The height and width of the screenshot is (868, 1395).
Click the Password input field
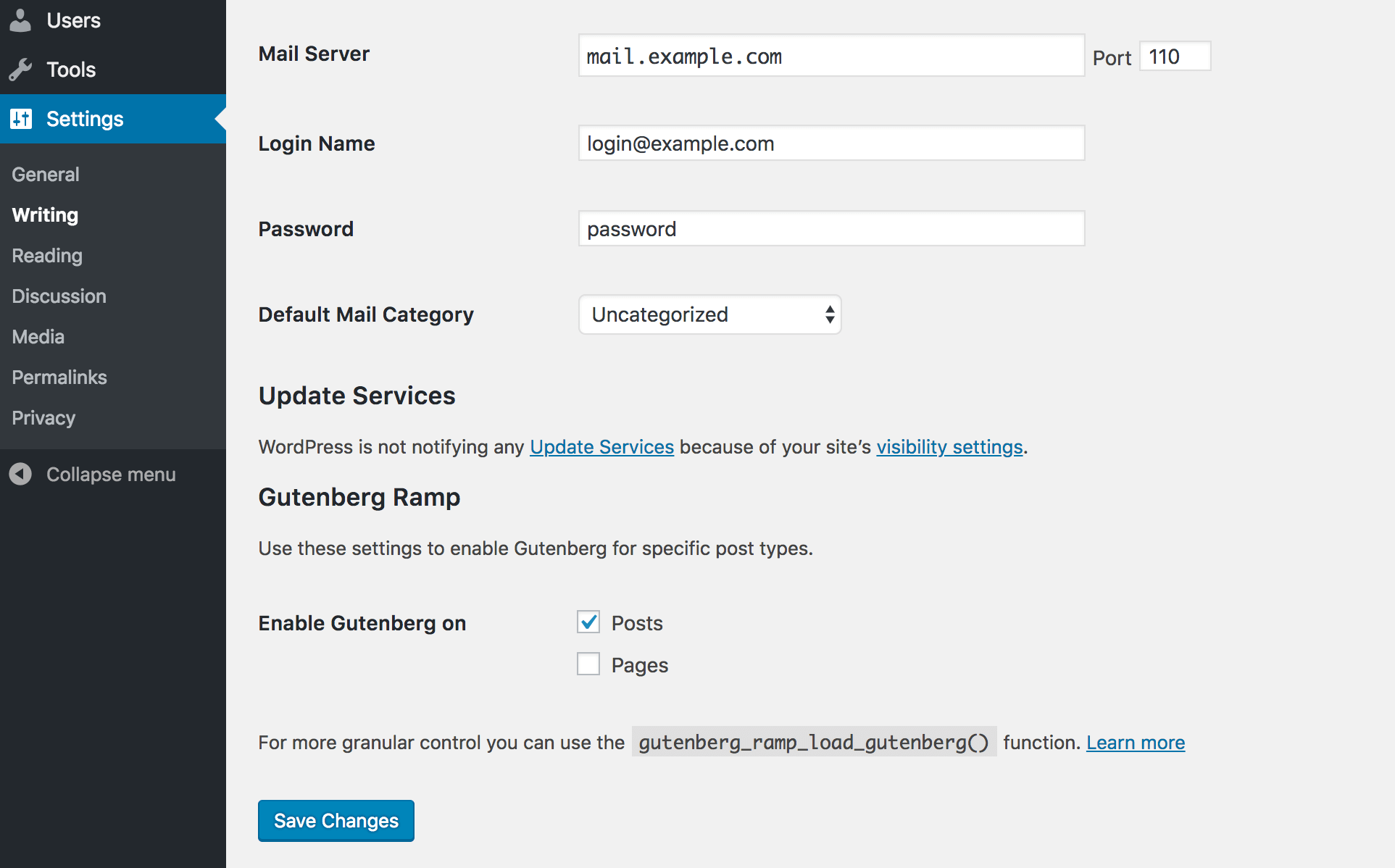pos(830,228)
